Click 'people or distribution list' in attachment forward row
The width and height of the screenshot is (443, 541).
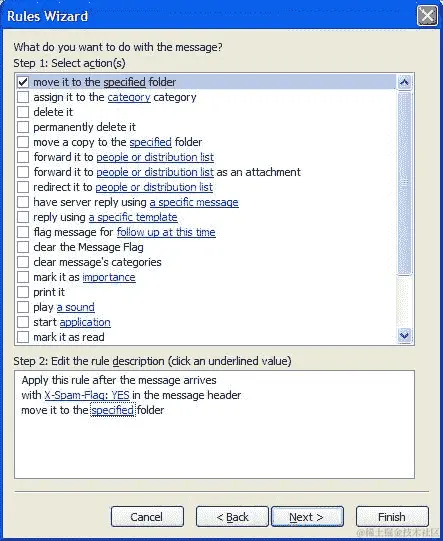pos(155,172)
